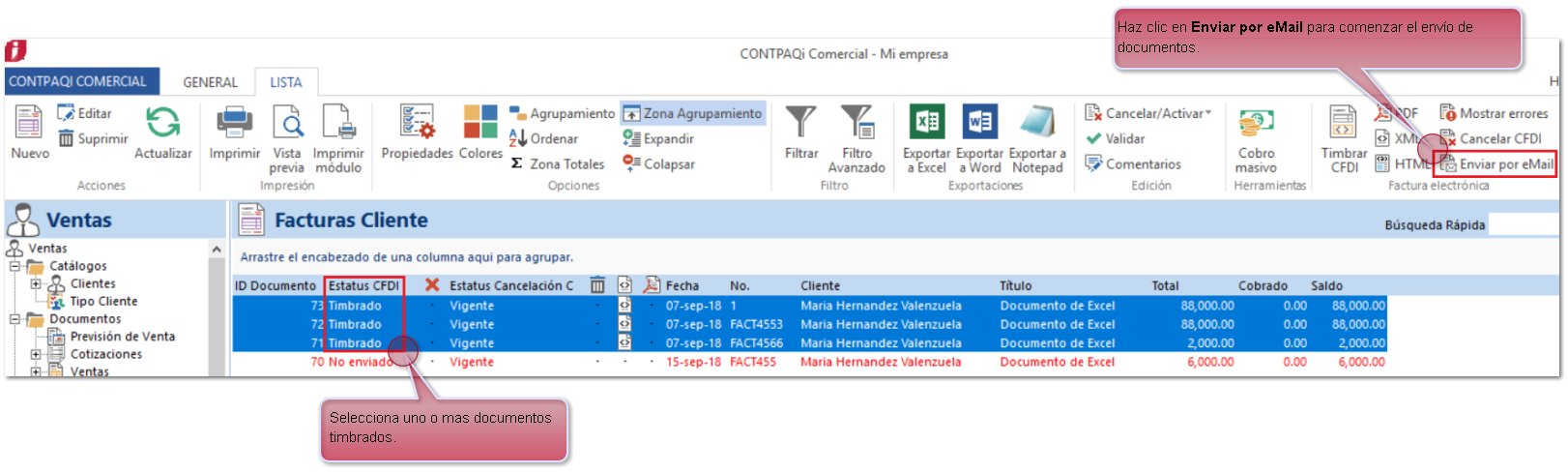The image size is (1568, 473).
Task: Click the Timbrar CFDI button
Action: point(1344,140)
